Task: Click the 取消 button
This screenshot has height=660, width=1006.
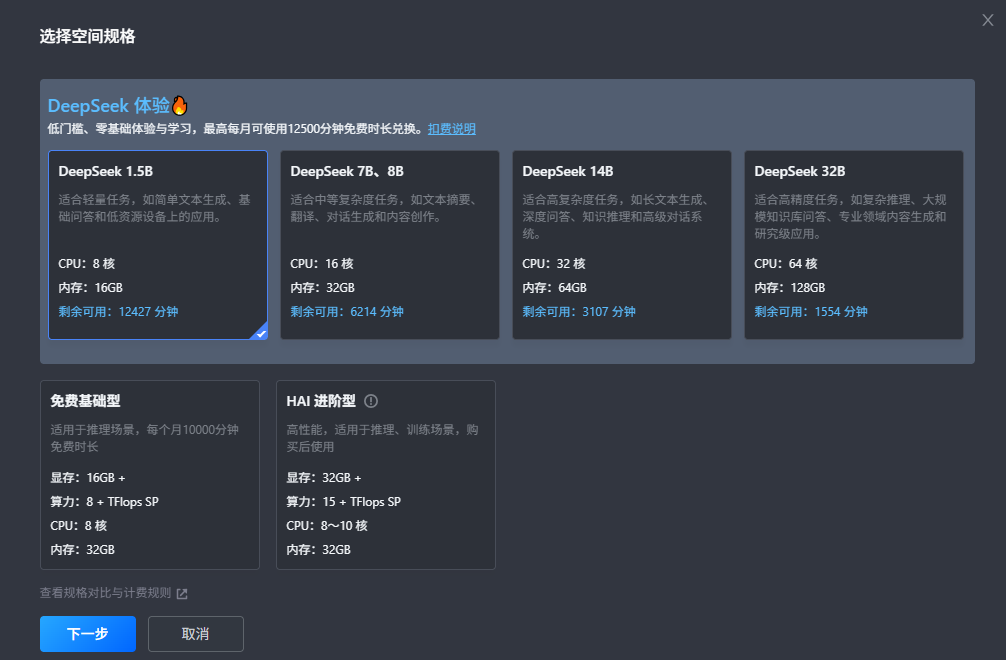Action: click(x=196, y=634)
